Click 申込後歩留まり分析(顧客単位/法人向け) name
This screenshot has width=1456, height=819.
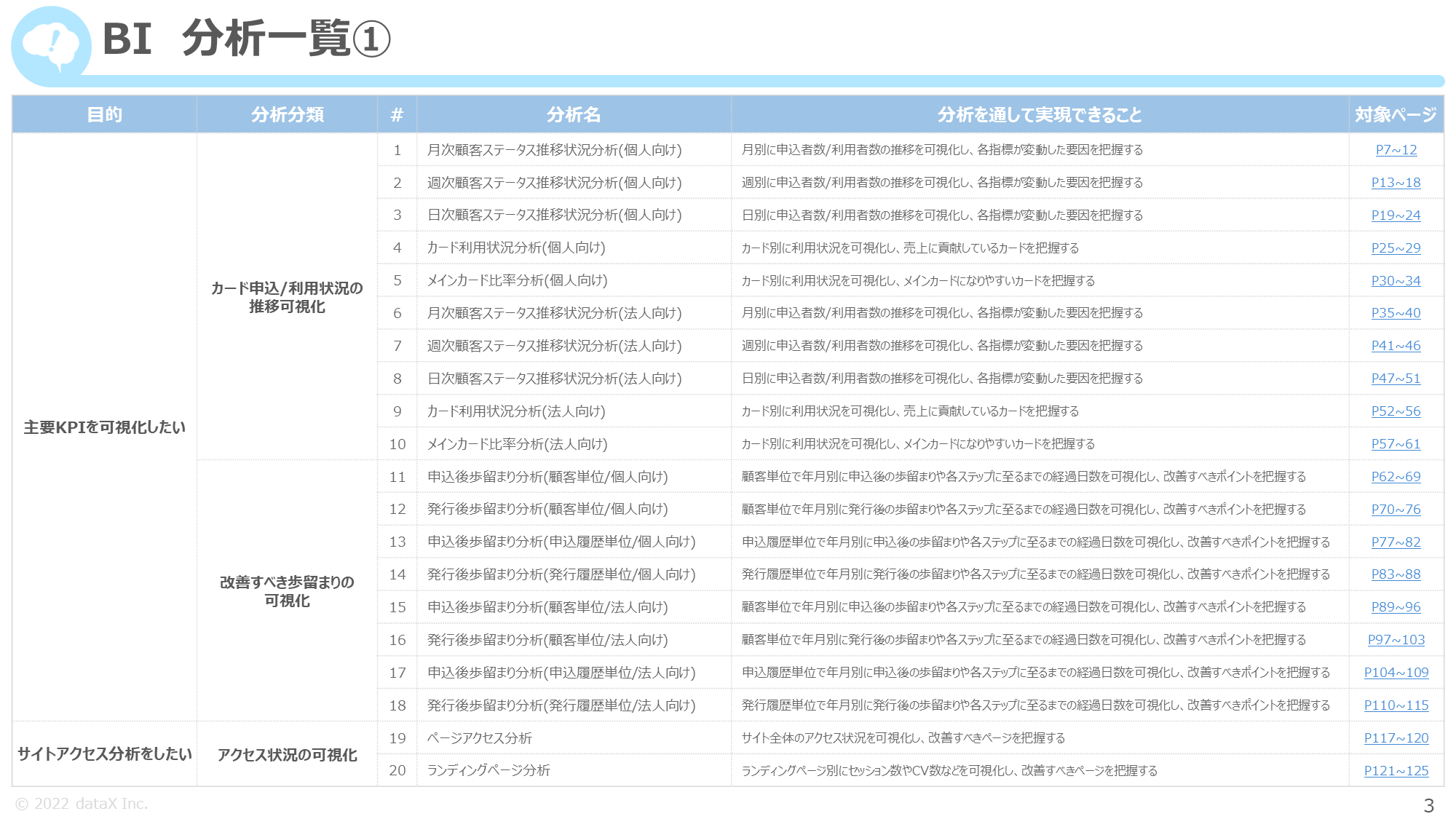point(547,607)
